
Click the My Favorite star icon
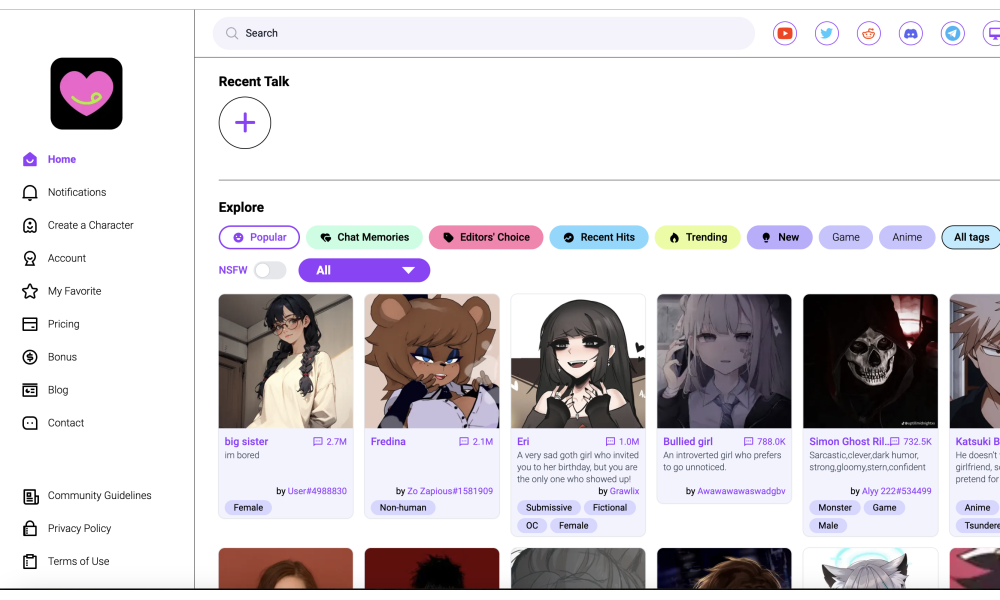click(30, 291)
